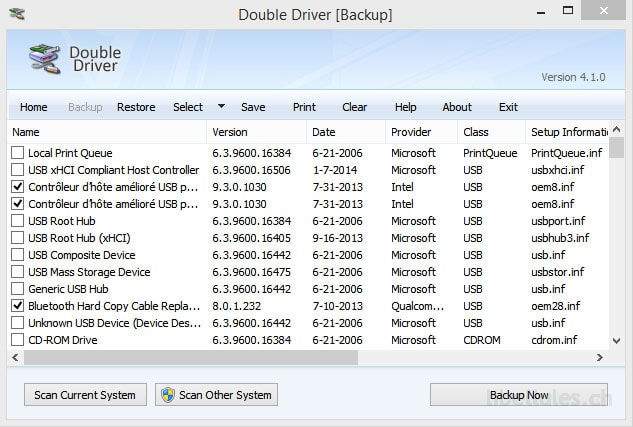
Task: Click Scan Current System button
Action: 85,395
